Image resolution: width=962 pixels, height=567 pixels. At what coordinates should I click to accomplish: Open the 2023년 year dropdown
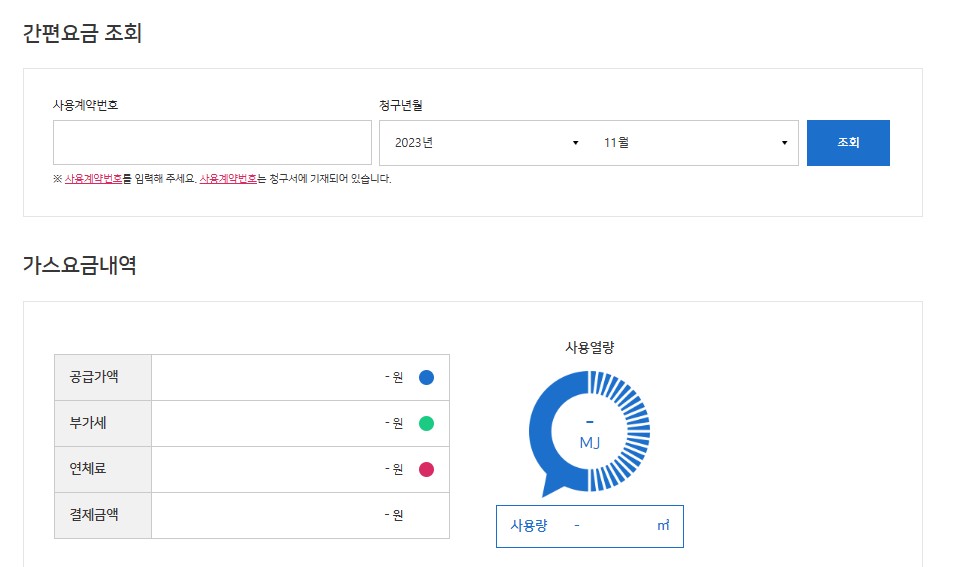[485, 142]
